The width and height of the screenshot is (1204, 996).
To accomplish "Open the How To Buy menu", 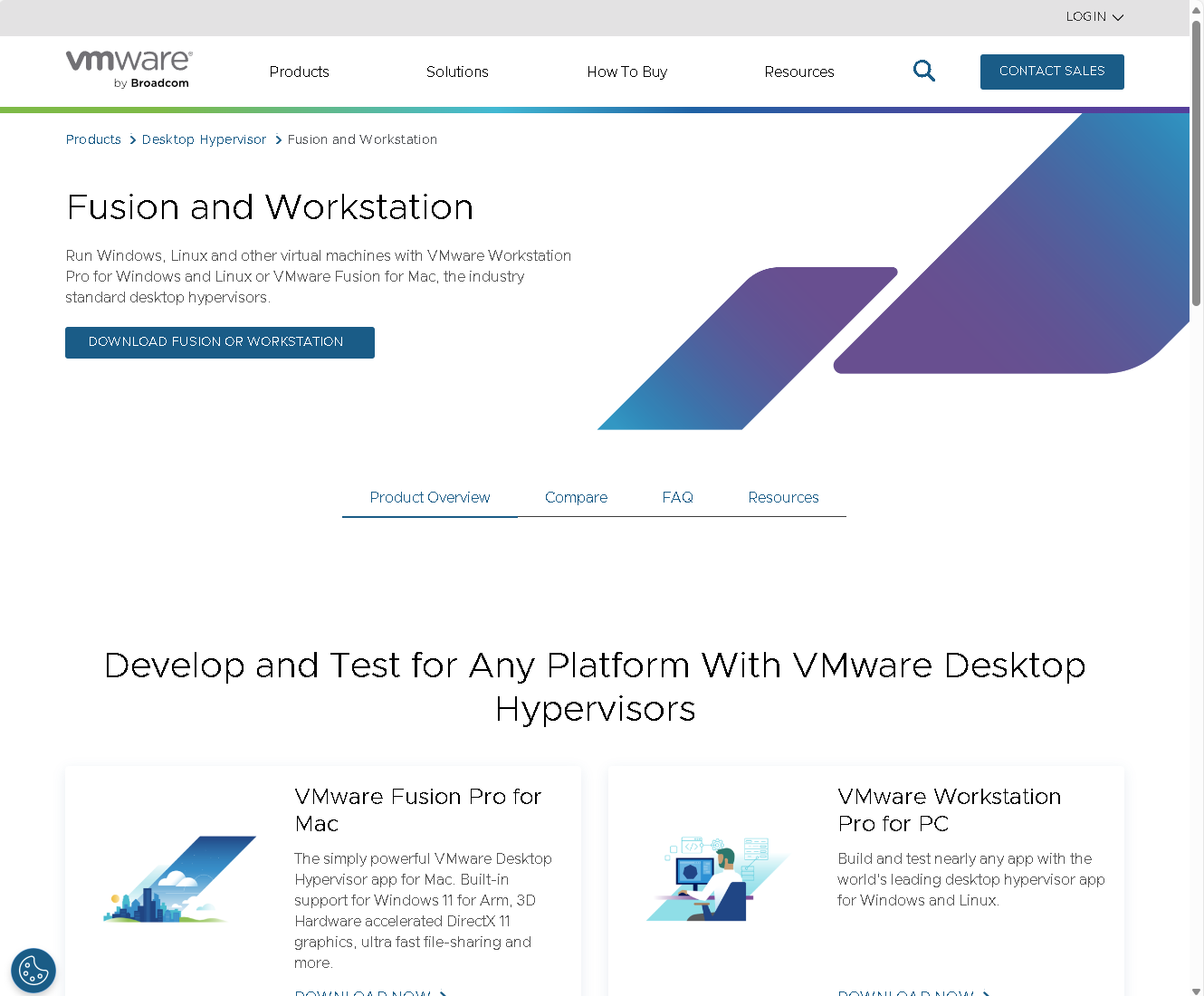I will [x=626, y=72].
